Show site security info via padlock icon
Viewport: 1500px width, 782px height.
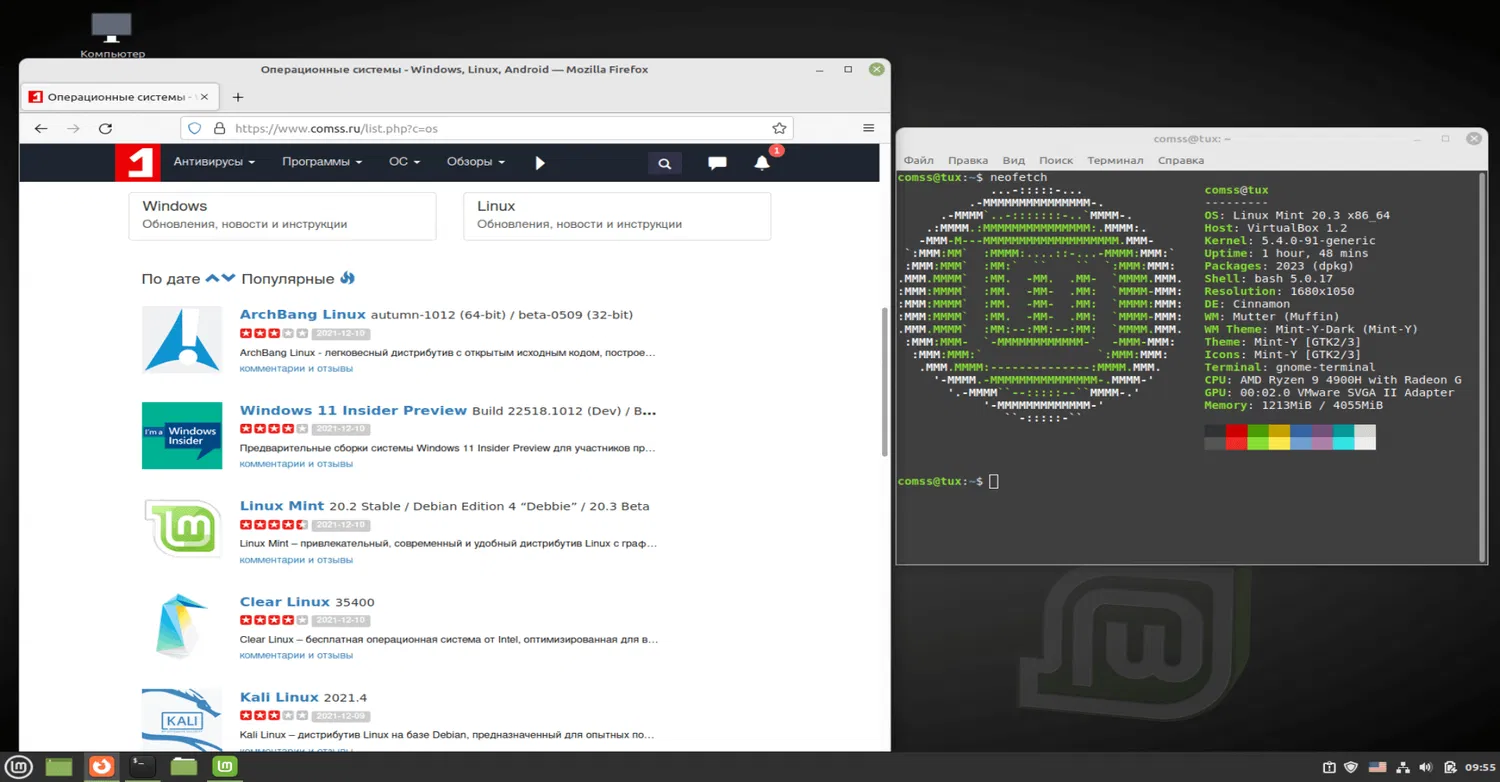[220, 128]
